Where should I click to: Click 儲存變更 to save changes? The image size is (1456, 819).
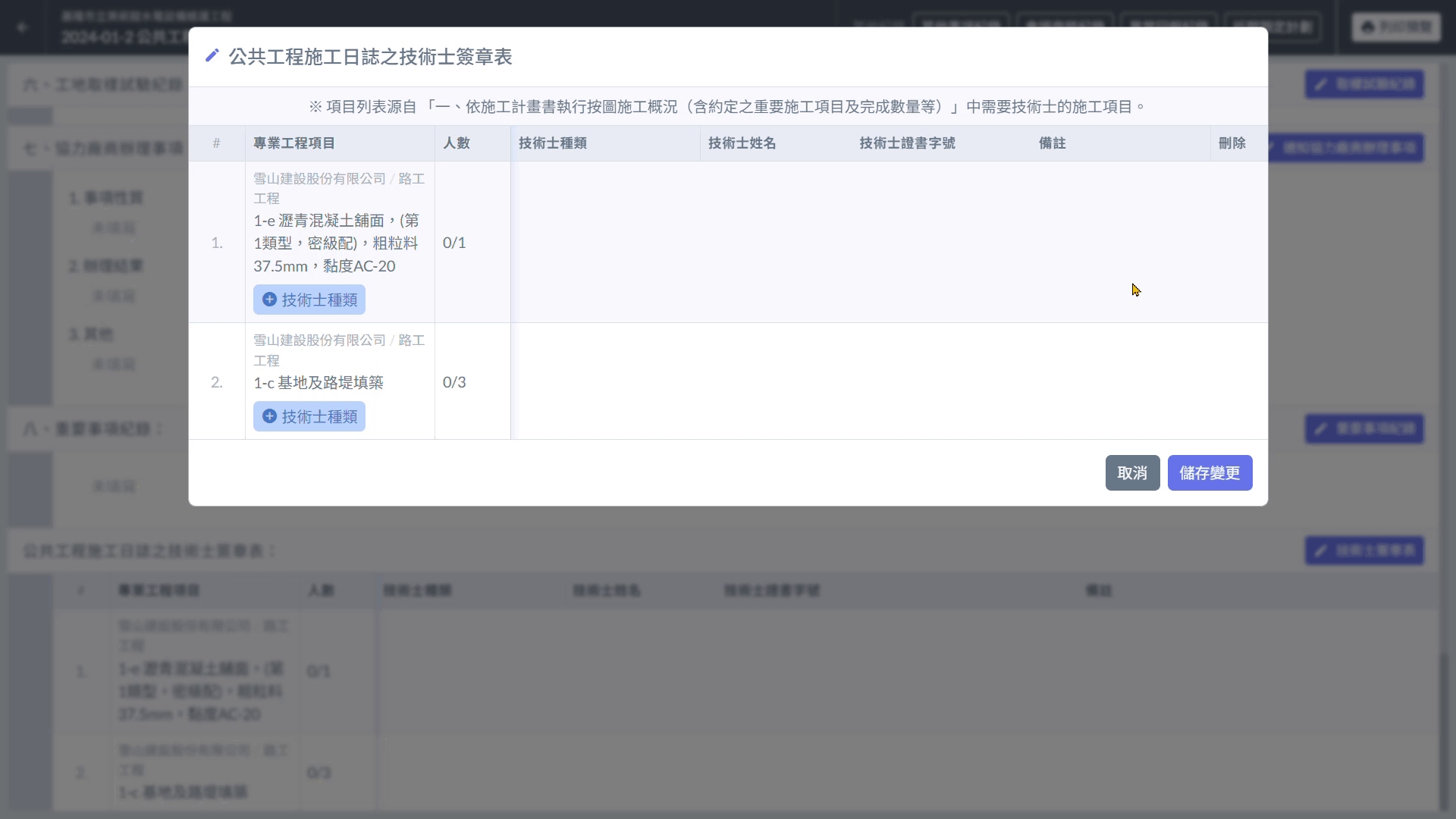click(x=1209, y=473)
